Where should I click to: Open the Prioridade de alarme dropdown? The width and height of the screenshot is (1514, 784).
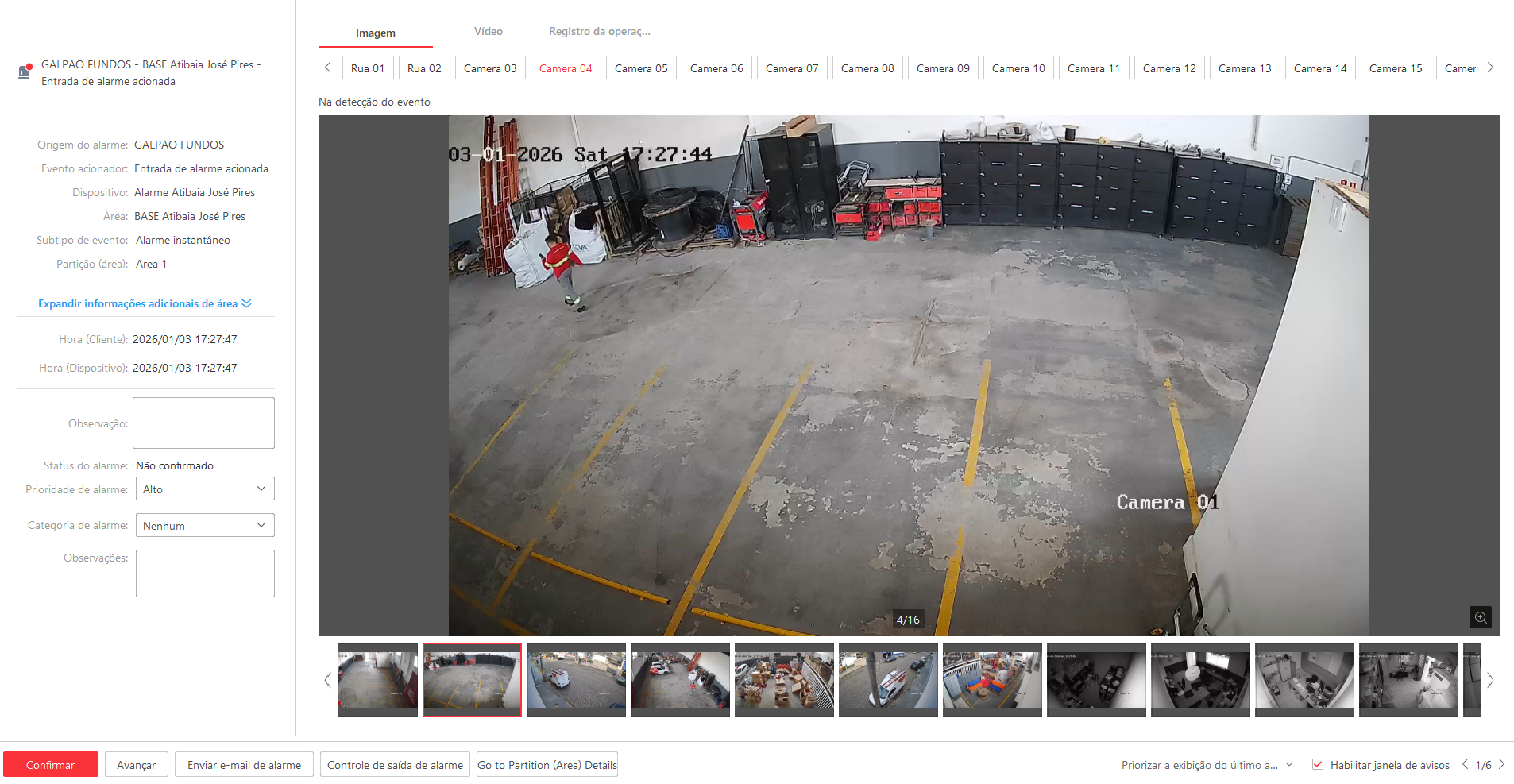[x=205, y=489]
